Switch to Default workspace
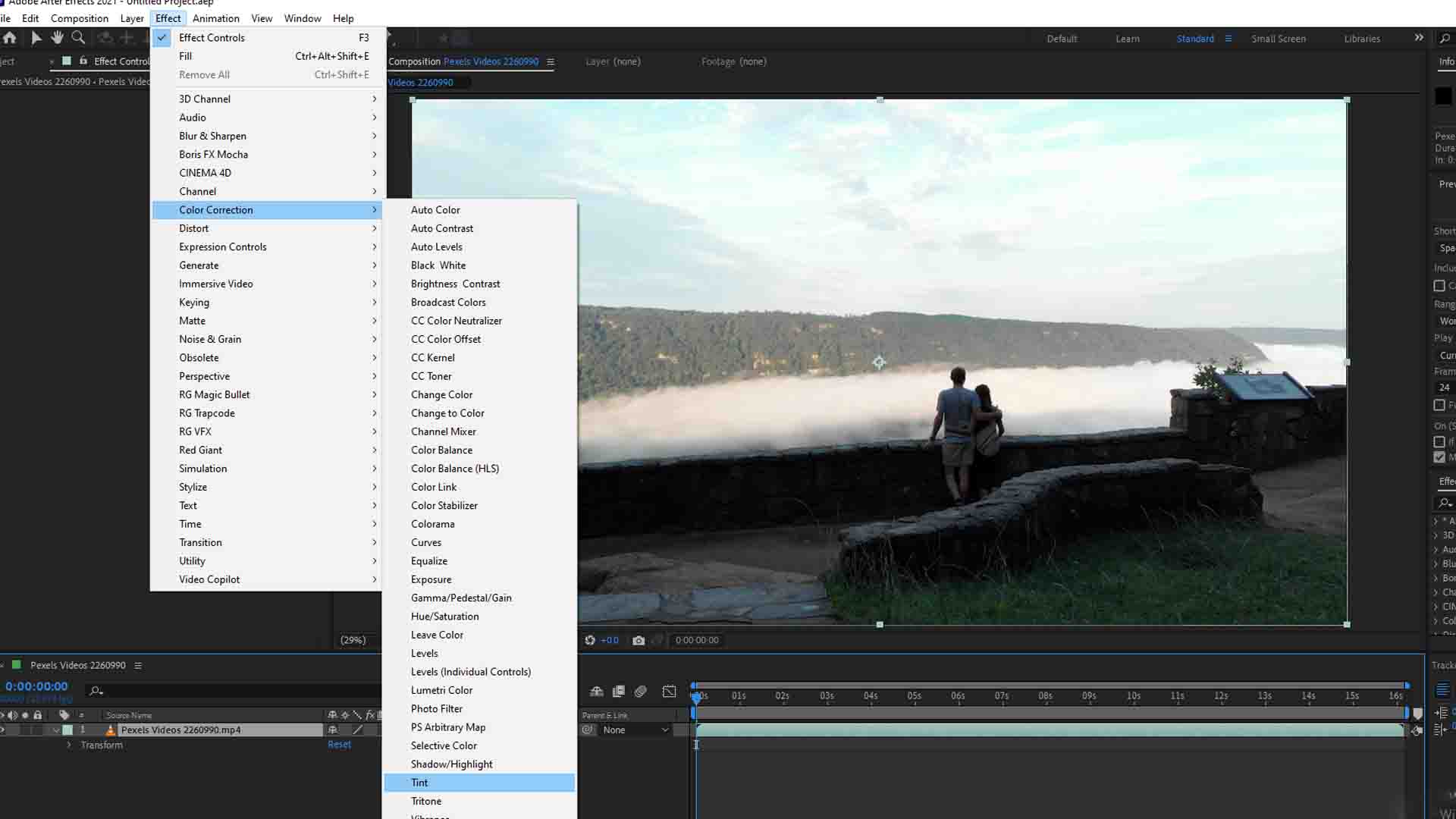Image resolution: width=1456 pixels, height=819 pixels. 1062,39
